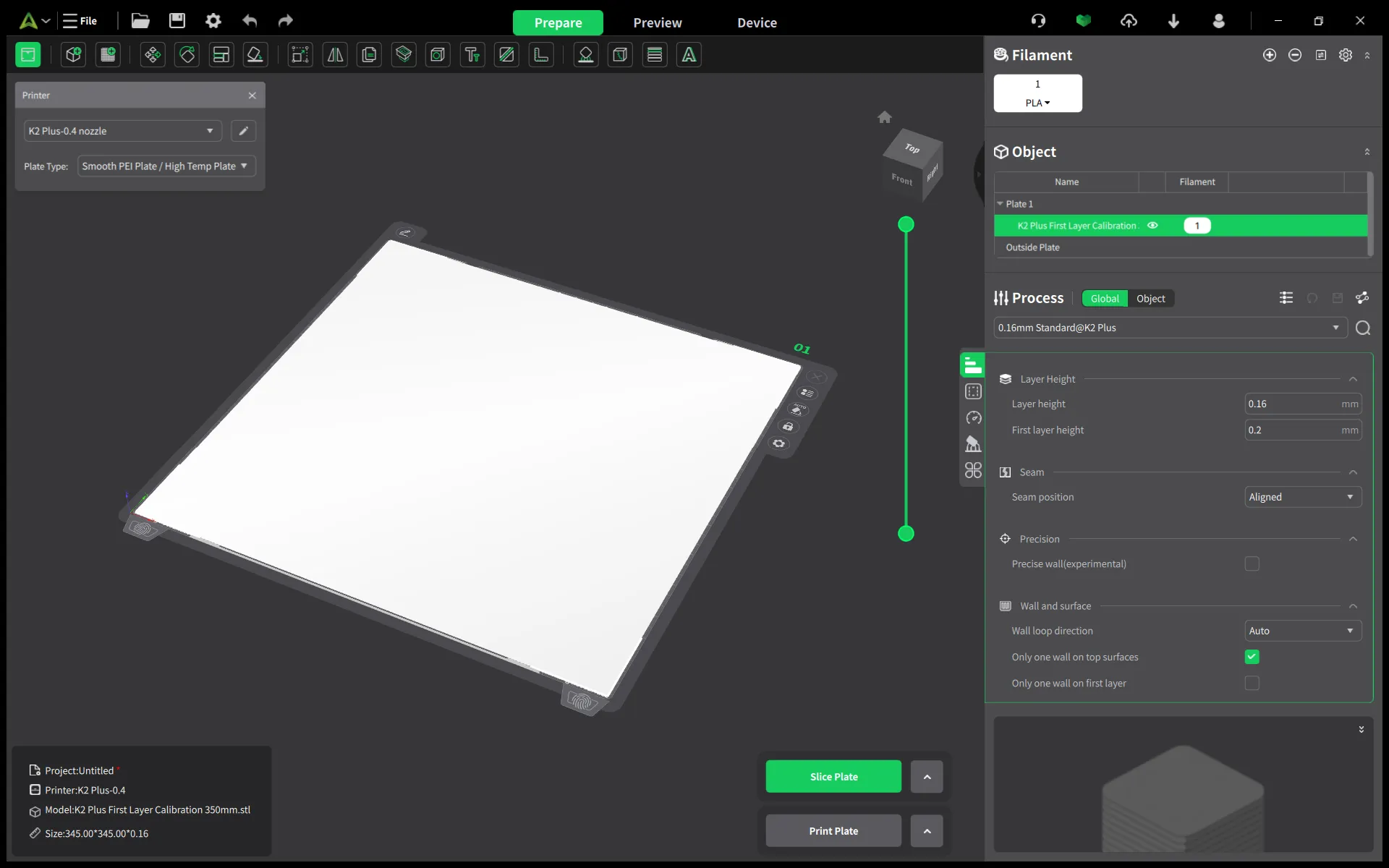Click the Text tool icon

click(472, 54)
